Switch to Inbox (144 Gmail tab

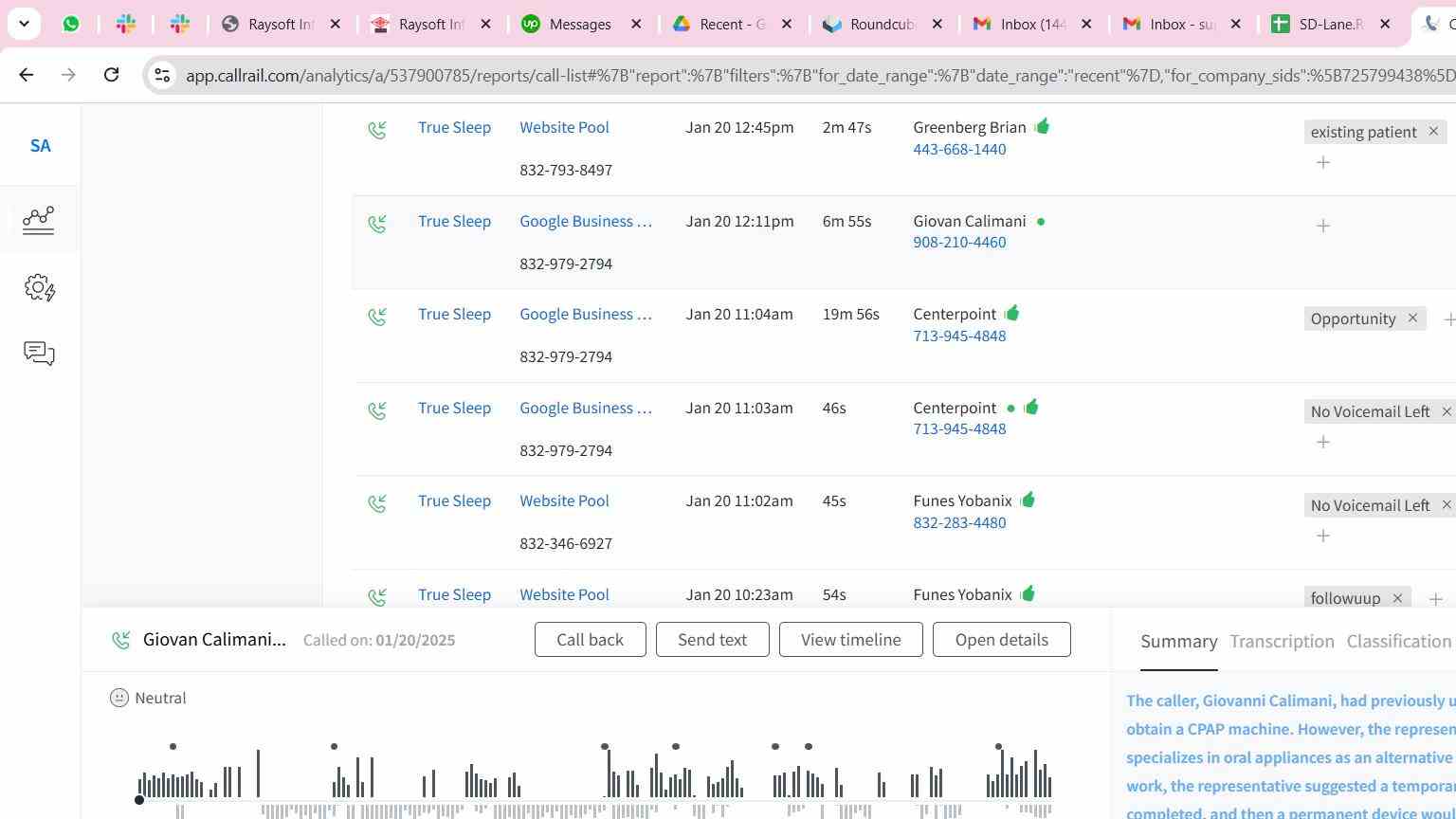pyautogui.click(x=1032, y=24)
